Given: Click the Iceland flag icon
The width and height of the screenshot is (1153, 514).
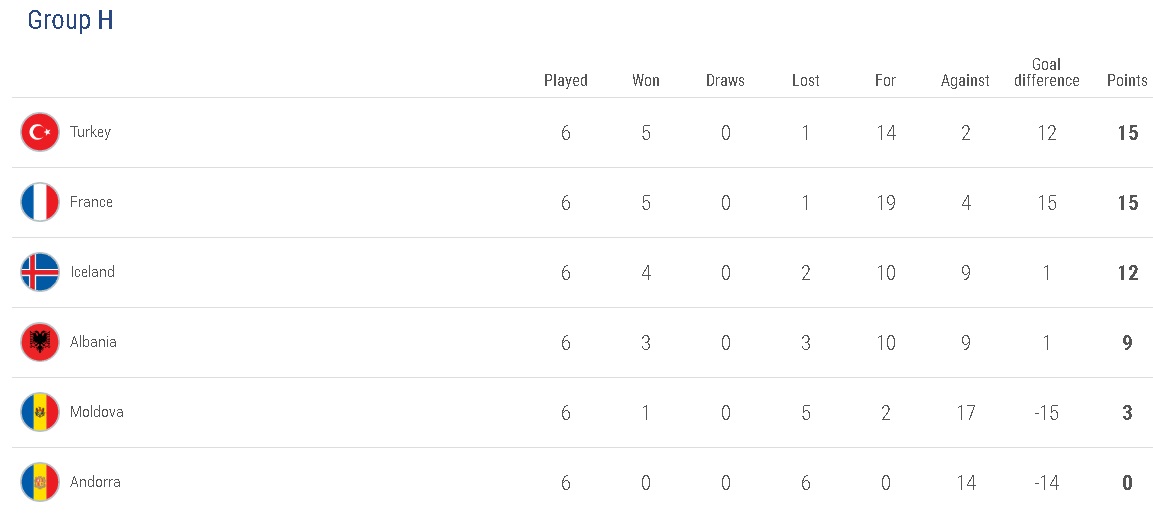Looking at the screenshot, I should click(x=40, y=272).
